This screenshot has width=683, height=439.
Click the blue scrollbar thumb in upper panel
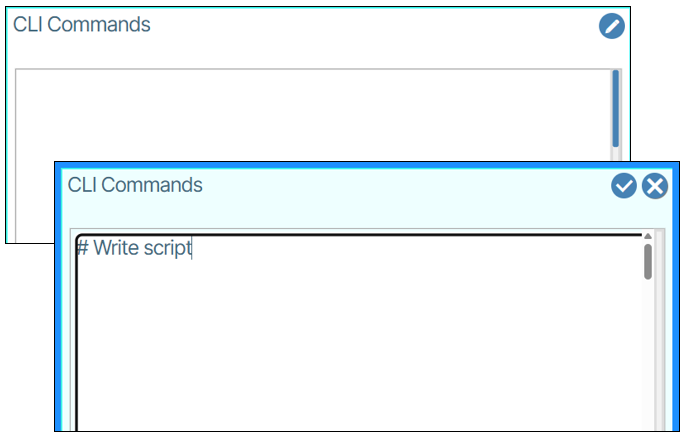(616, 107)
